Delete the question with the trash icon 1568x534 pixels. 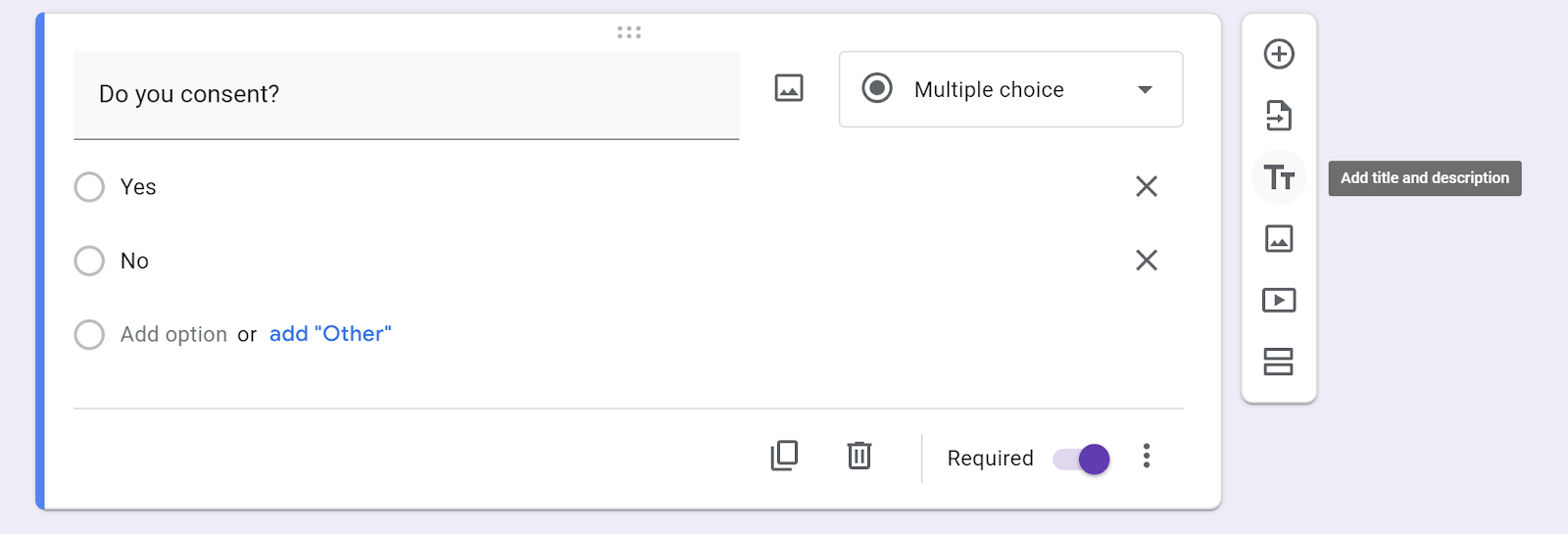tap(859, 456)
